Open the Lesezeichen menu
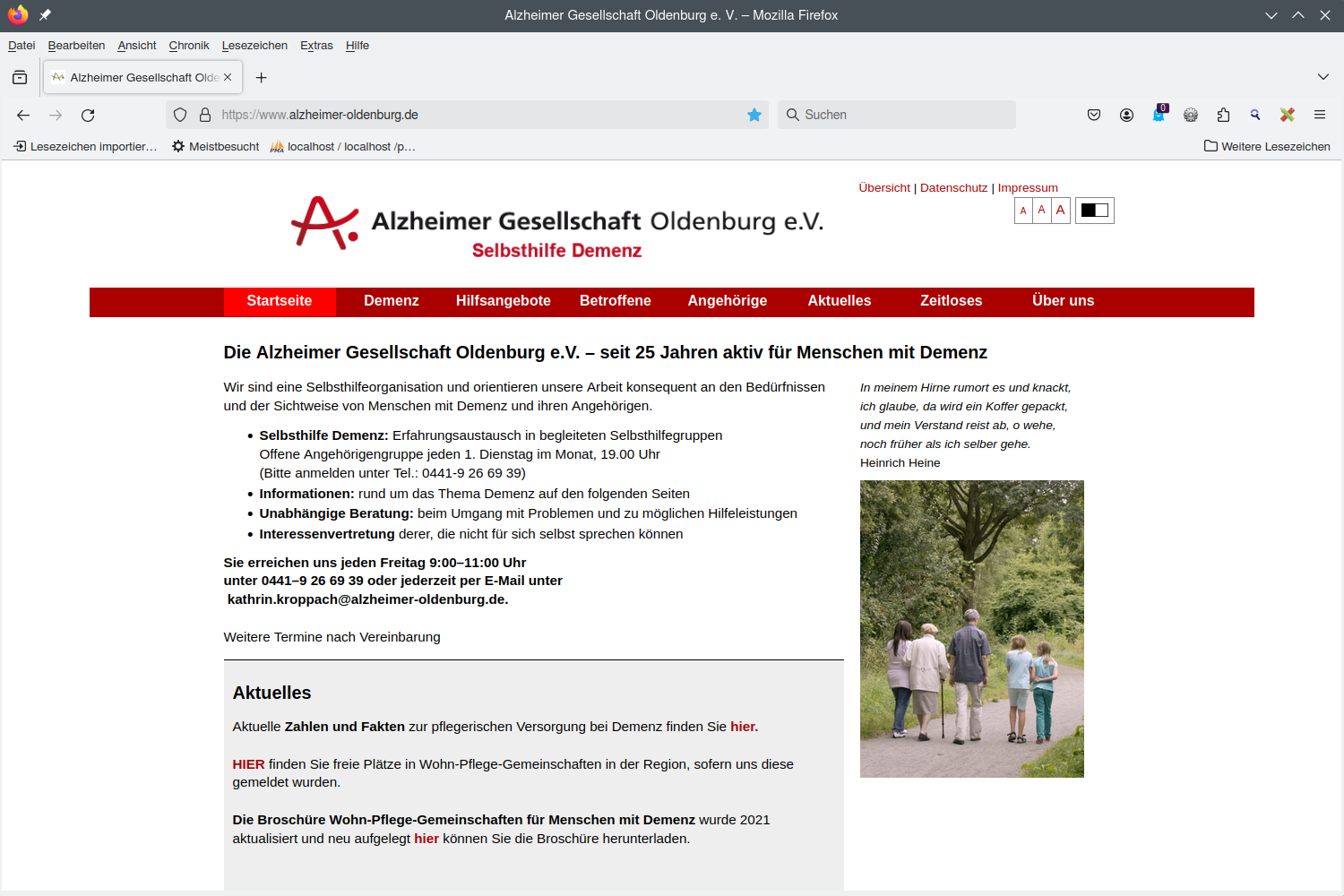Screen dimensions: 1344x896 (254, 46)
